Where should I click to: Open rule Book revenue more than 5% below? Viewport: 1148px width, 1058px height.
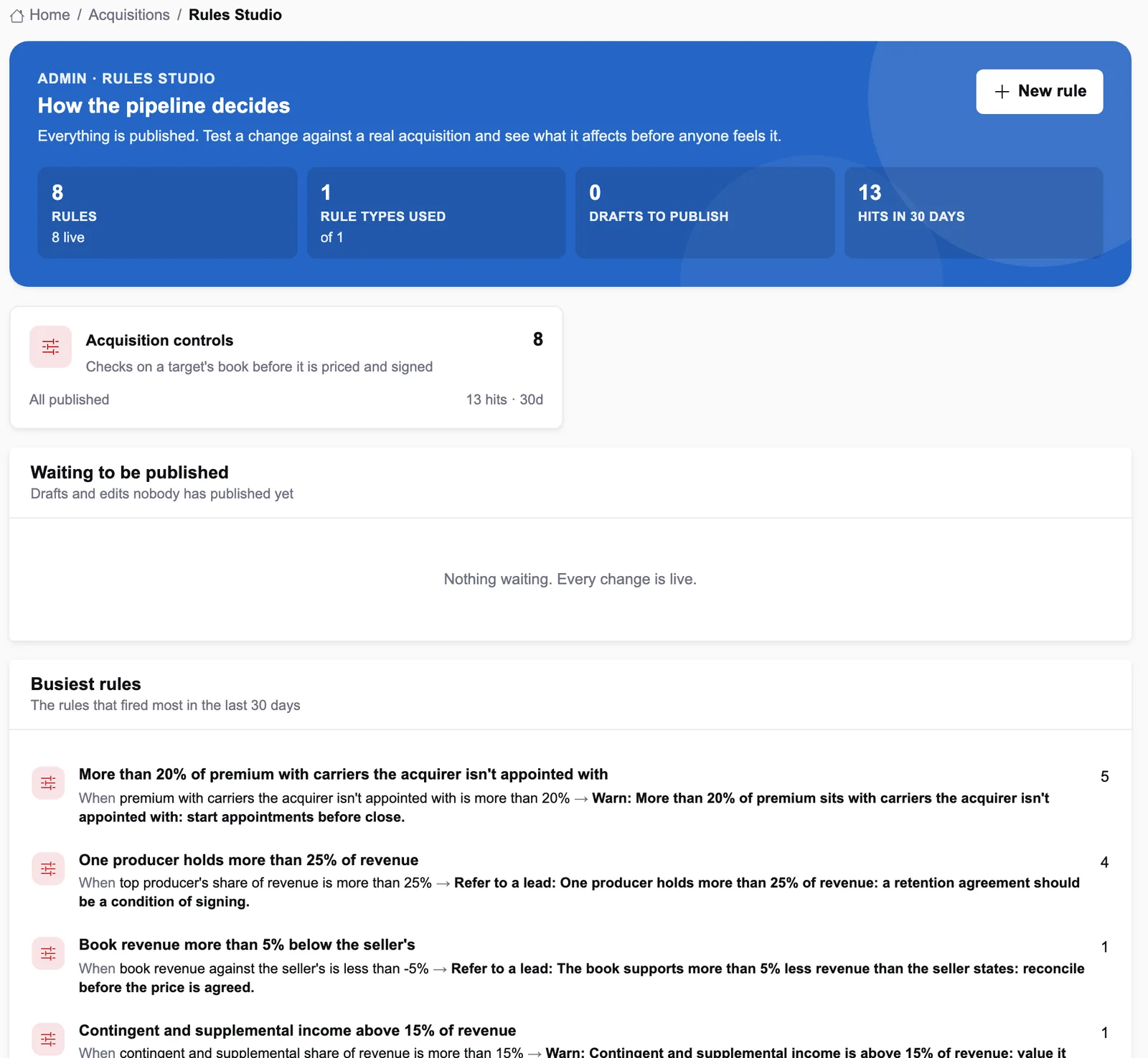247,945
